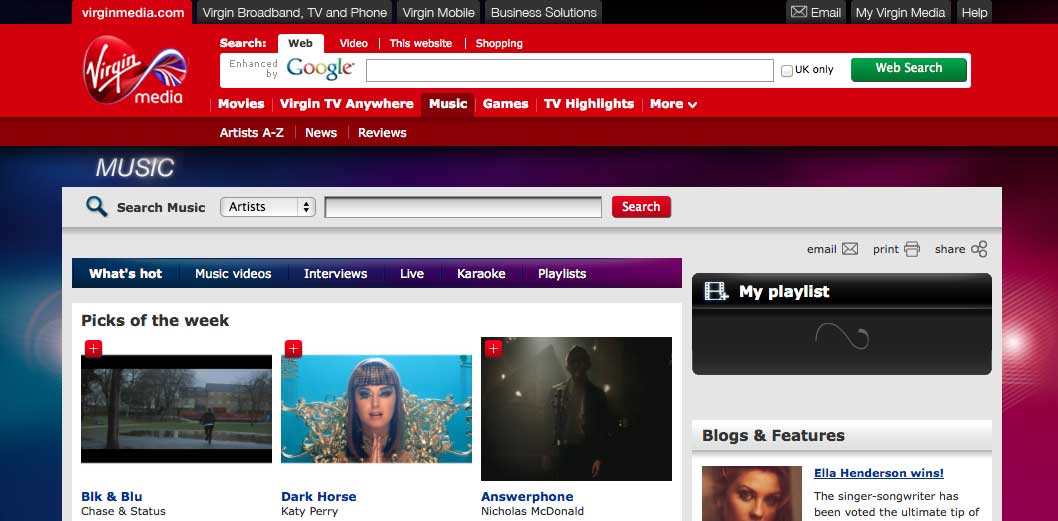Open the Dark Horse video thumbnail
This screenshot has width=1058, height=521.
click(x=377, y=409)
